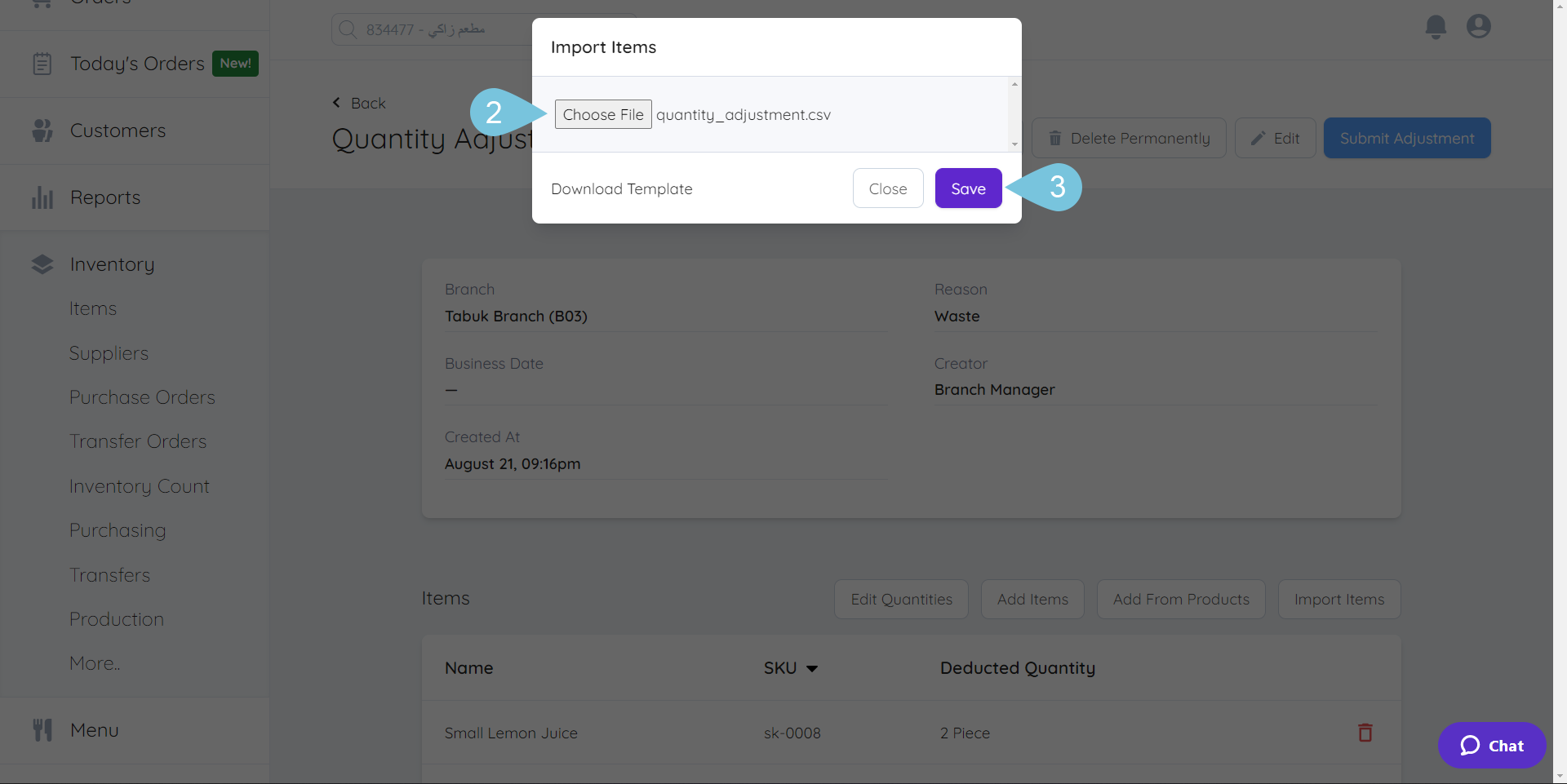
Task: Click the Customers sidebar icon
Action: pos(42,131)
